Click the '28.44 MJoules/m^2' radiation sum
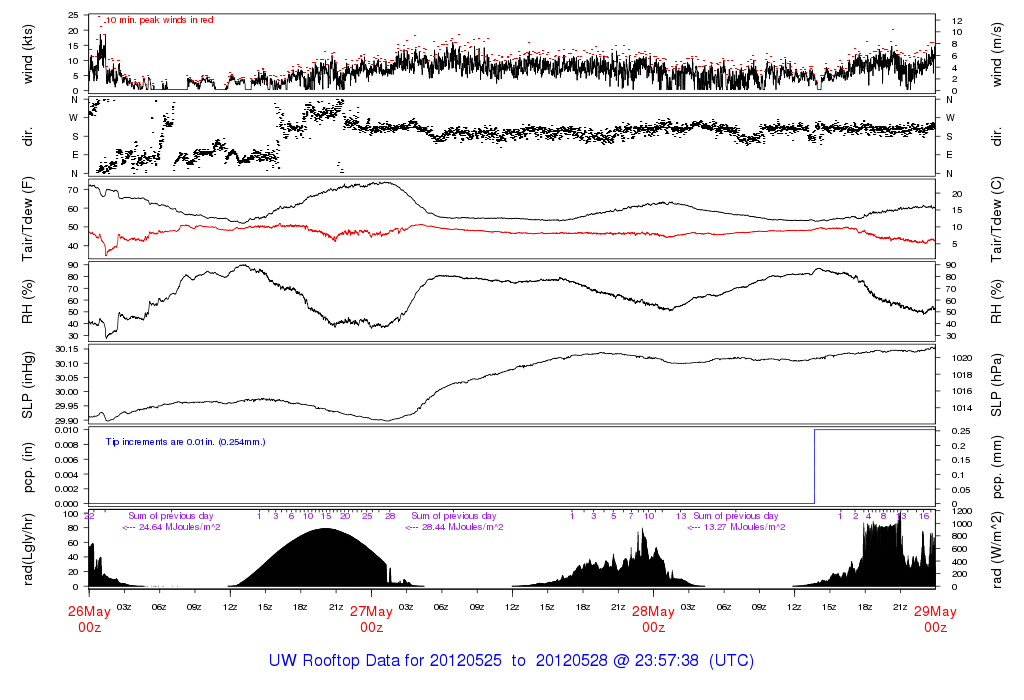This screenshot has height=700, width=1024. point(462,527)
